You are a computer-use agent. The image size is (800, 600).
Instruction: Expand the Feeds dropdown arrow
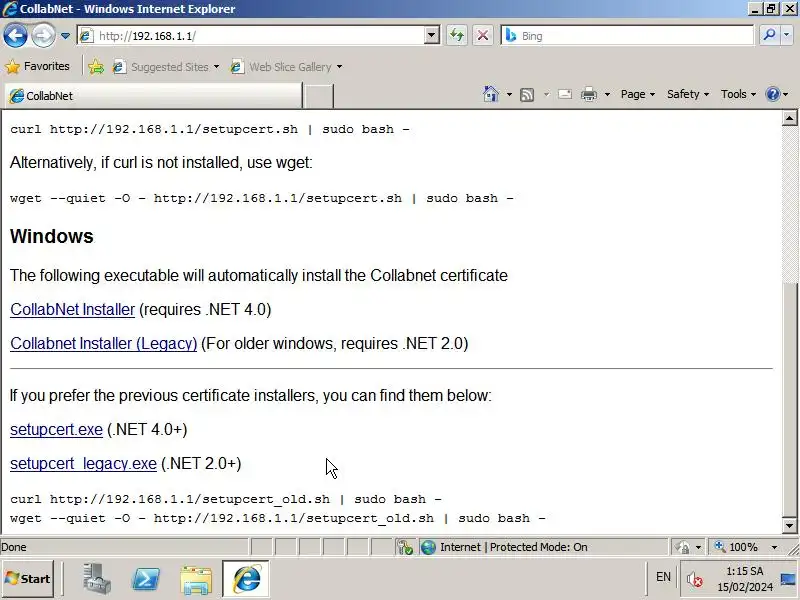click(546, 94)
